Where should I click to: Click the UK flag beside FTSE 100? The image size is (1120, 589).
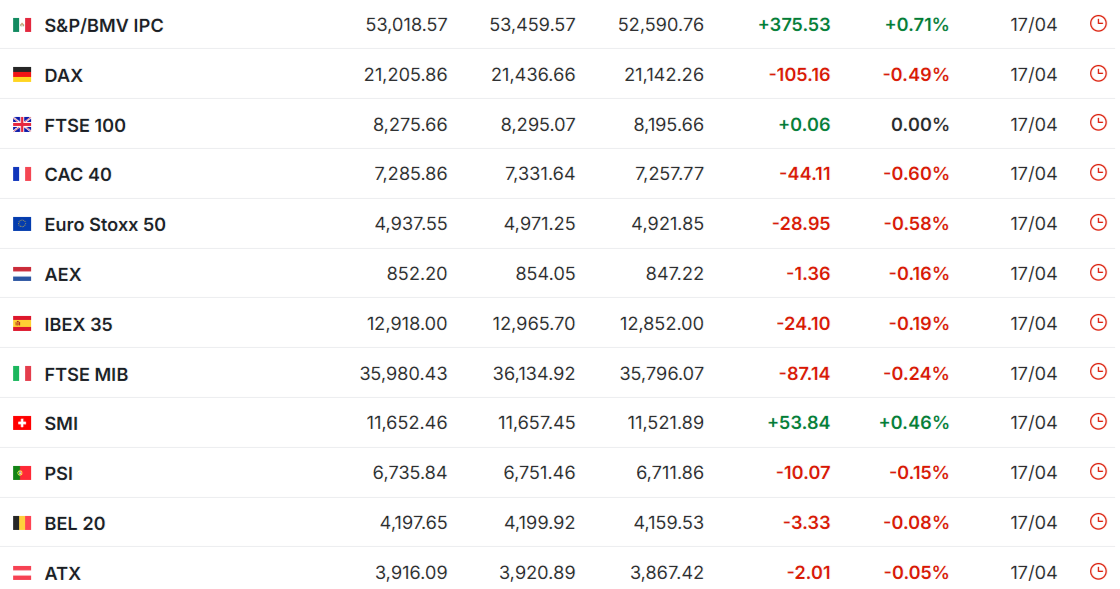click(x=22, y=125)
